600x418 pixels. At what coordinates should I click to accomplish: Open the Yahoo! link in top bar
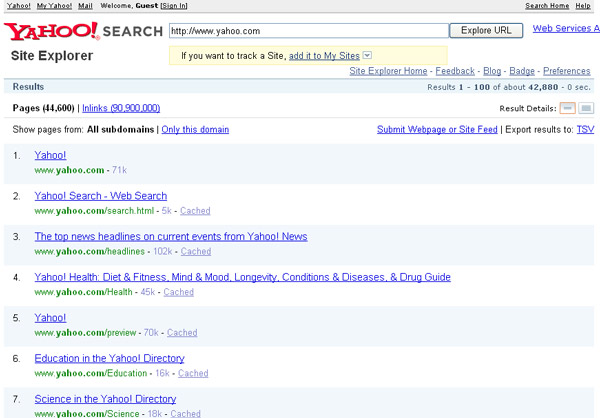coord(19,6)
